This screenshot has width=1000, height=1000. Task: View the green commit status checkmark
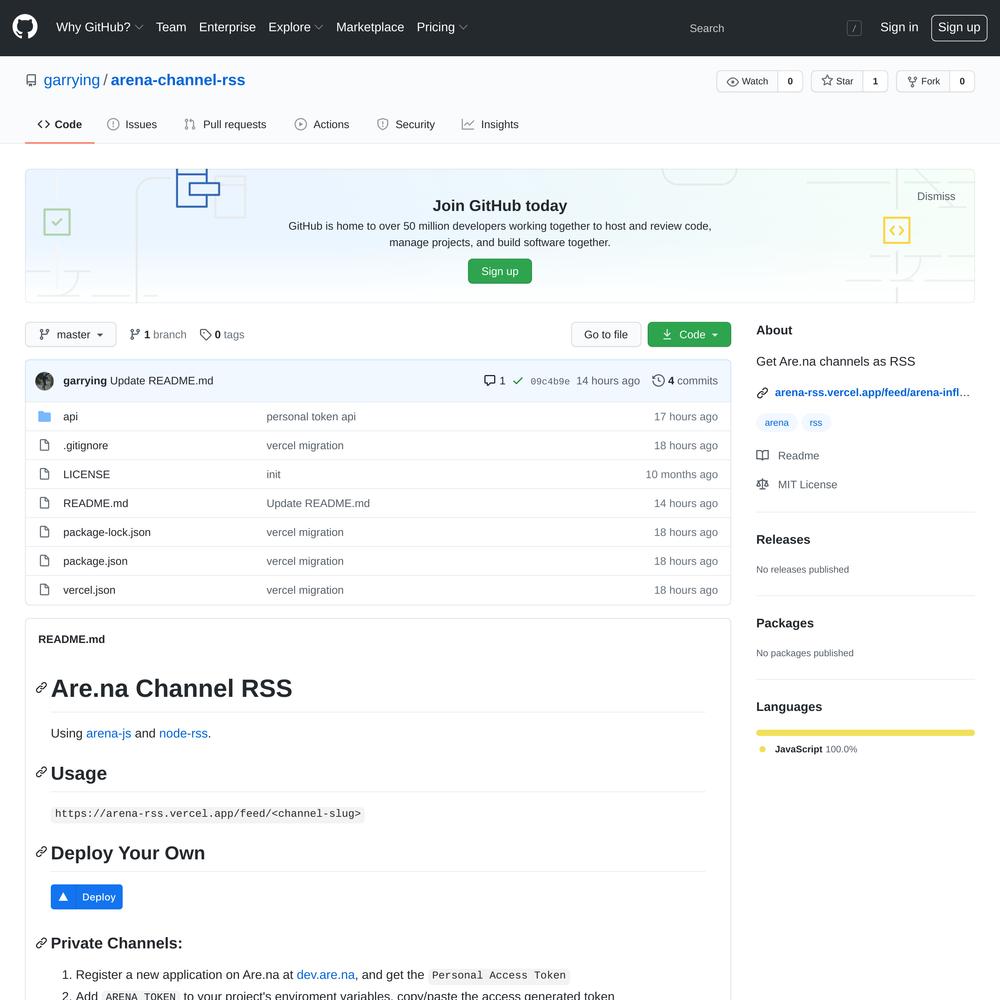click(518, 381)
